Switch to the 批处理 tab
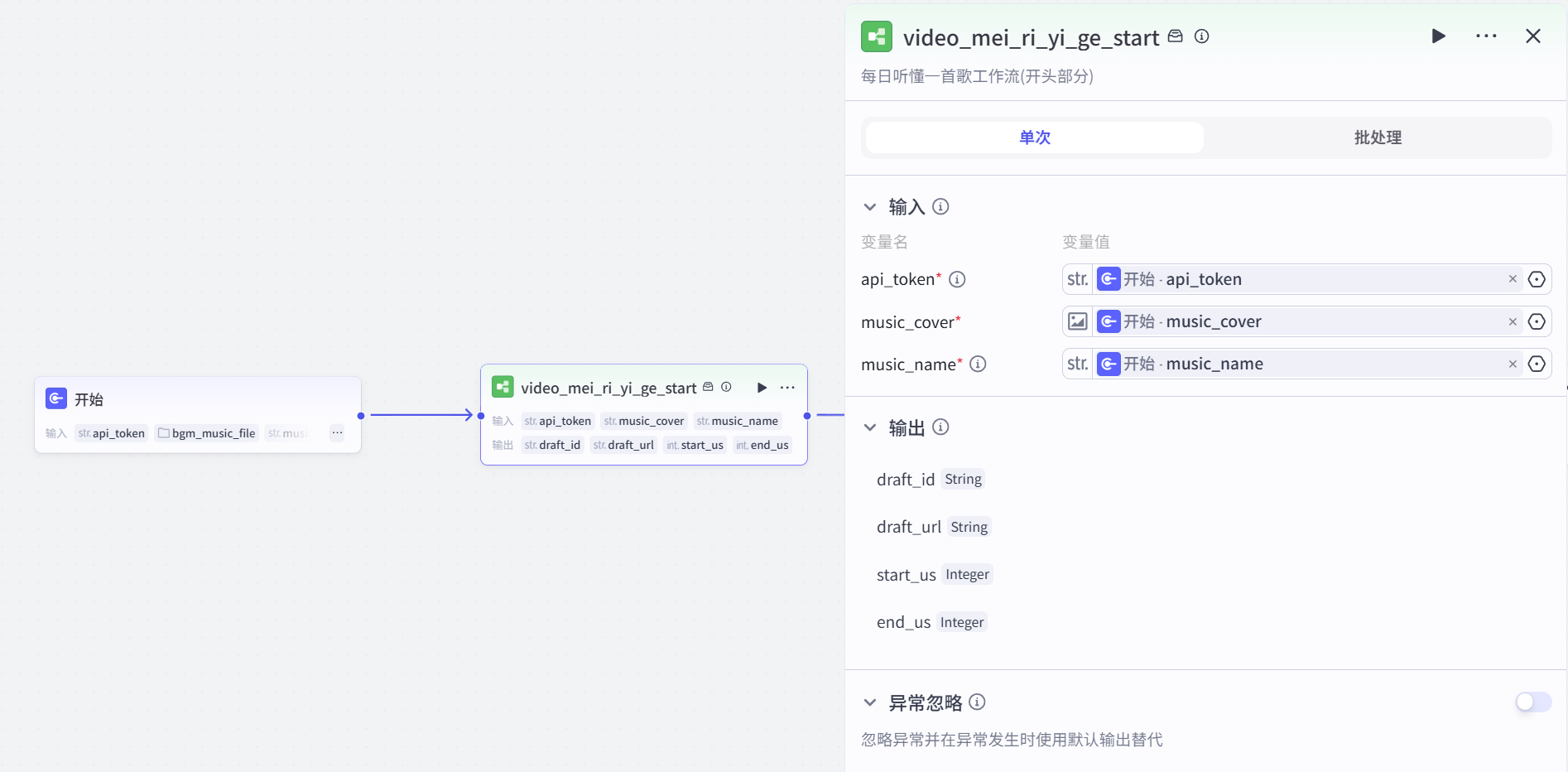Viewport: 1568px width, 772px height. coord(1378,138)
